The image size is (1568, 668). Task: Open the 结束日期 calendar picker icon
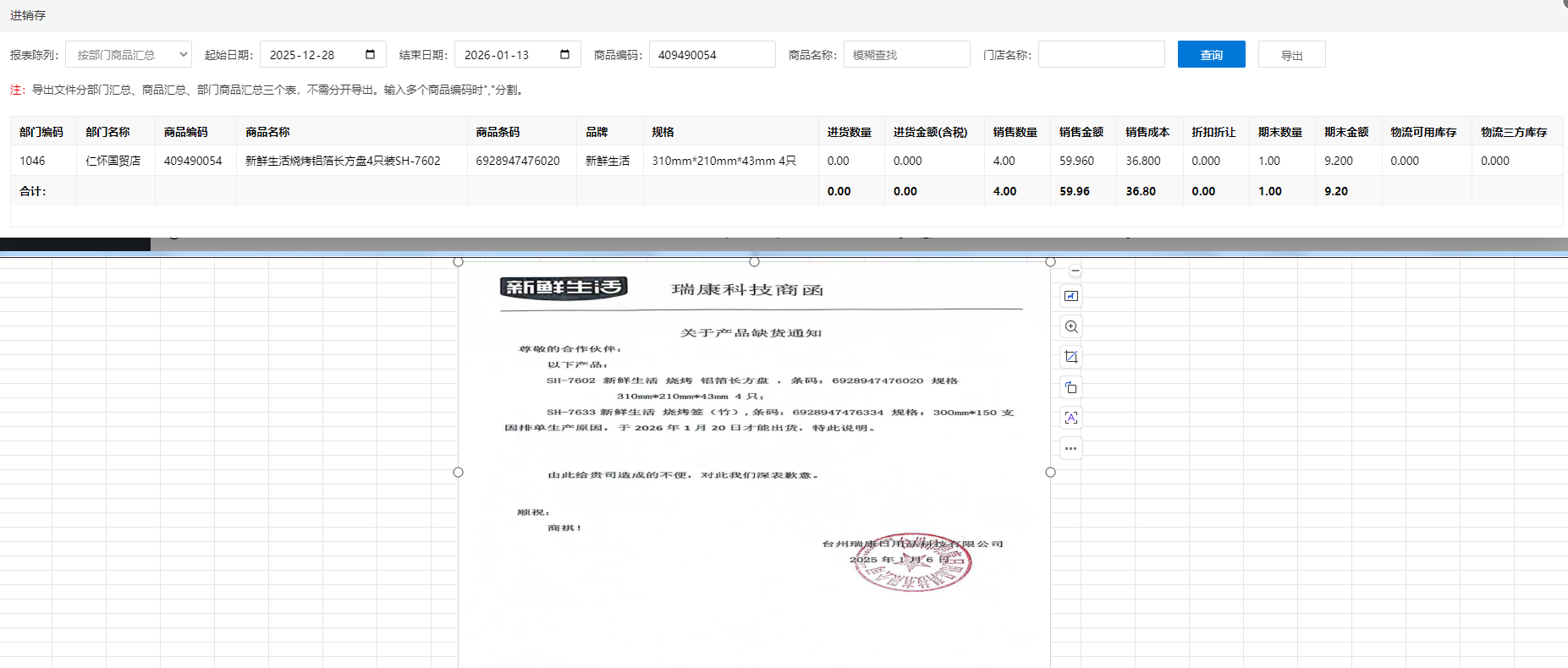pyautogui.click(x=564, y=55)
